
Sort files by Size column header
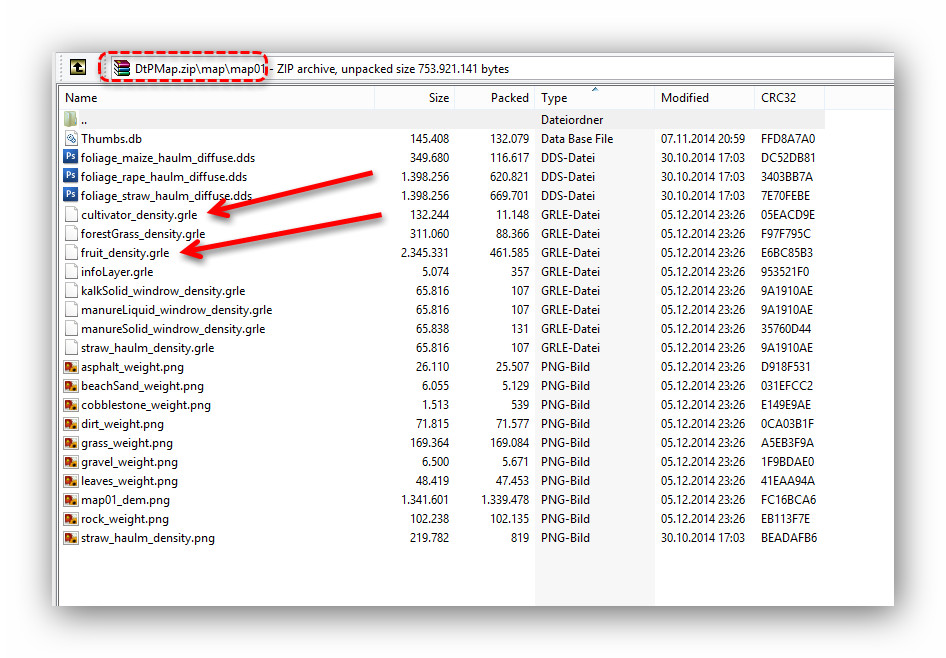pos(438,98)
